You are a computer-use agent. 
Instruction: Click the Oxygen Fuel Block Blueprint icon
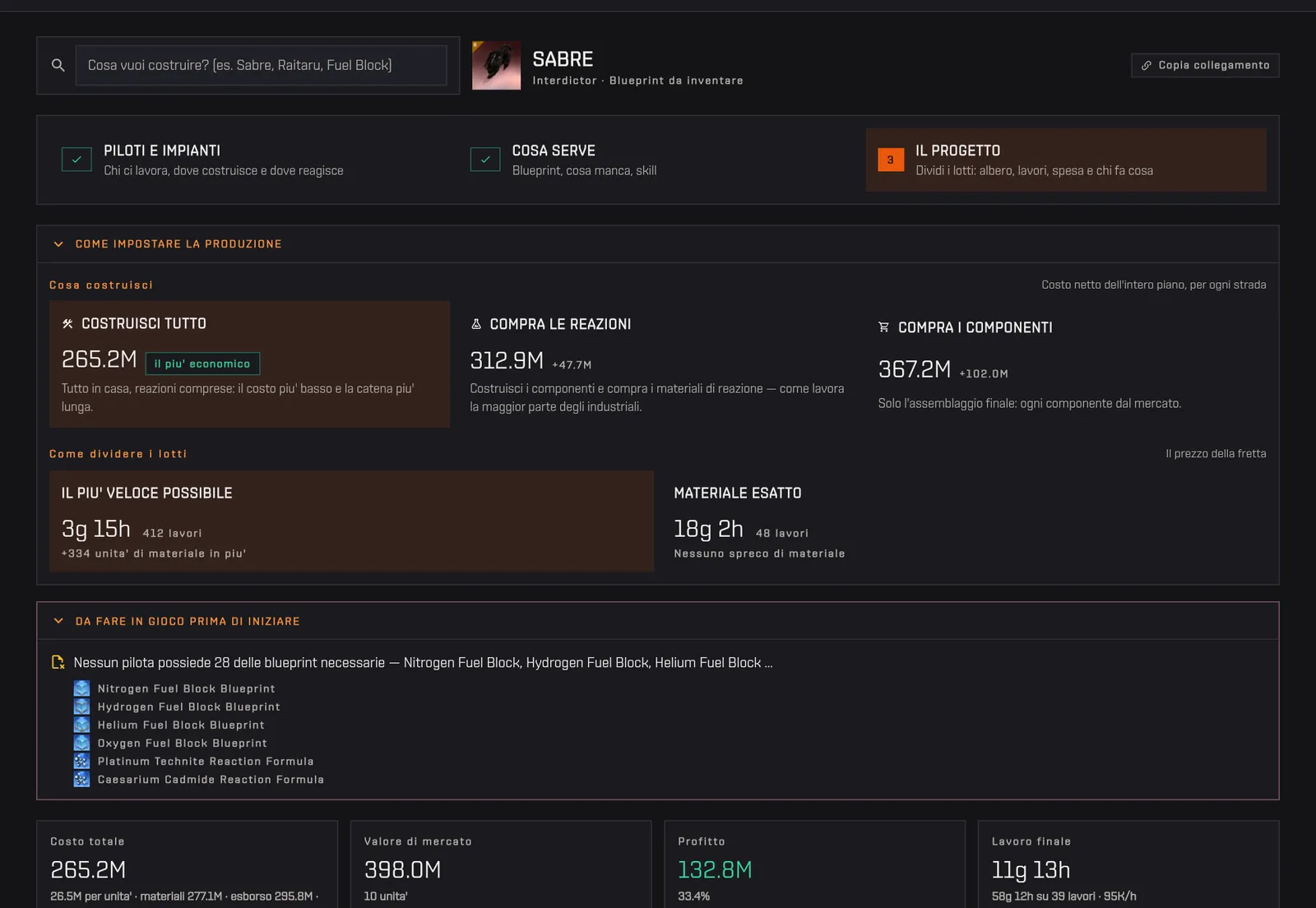tap(81, 743)
